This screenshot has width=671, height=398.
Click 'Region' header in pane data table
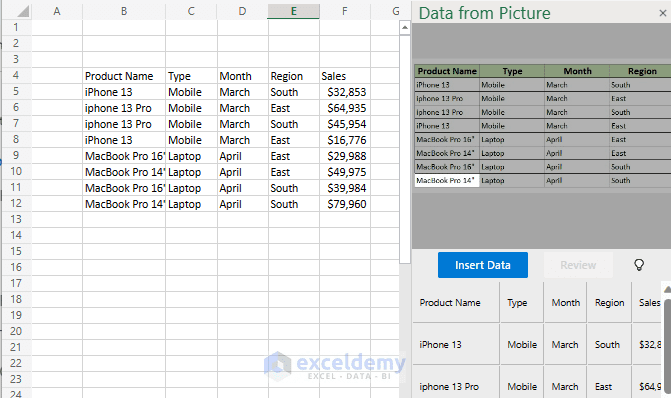click(609, 303)
